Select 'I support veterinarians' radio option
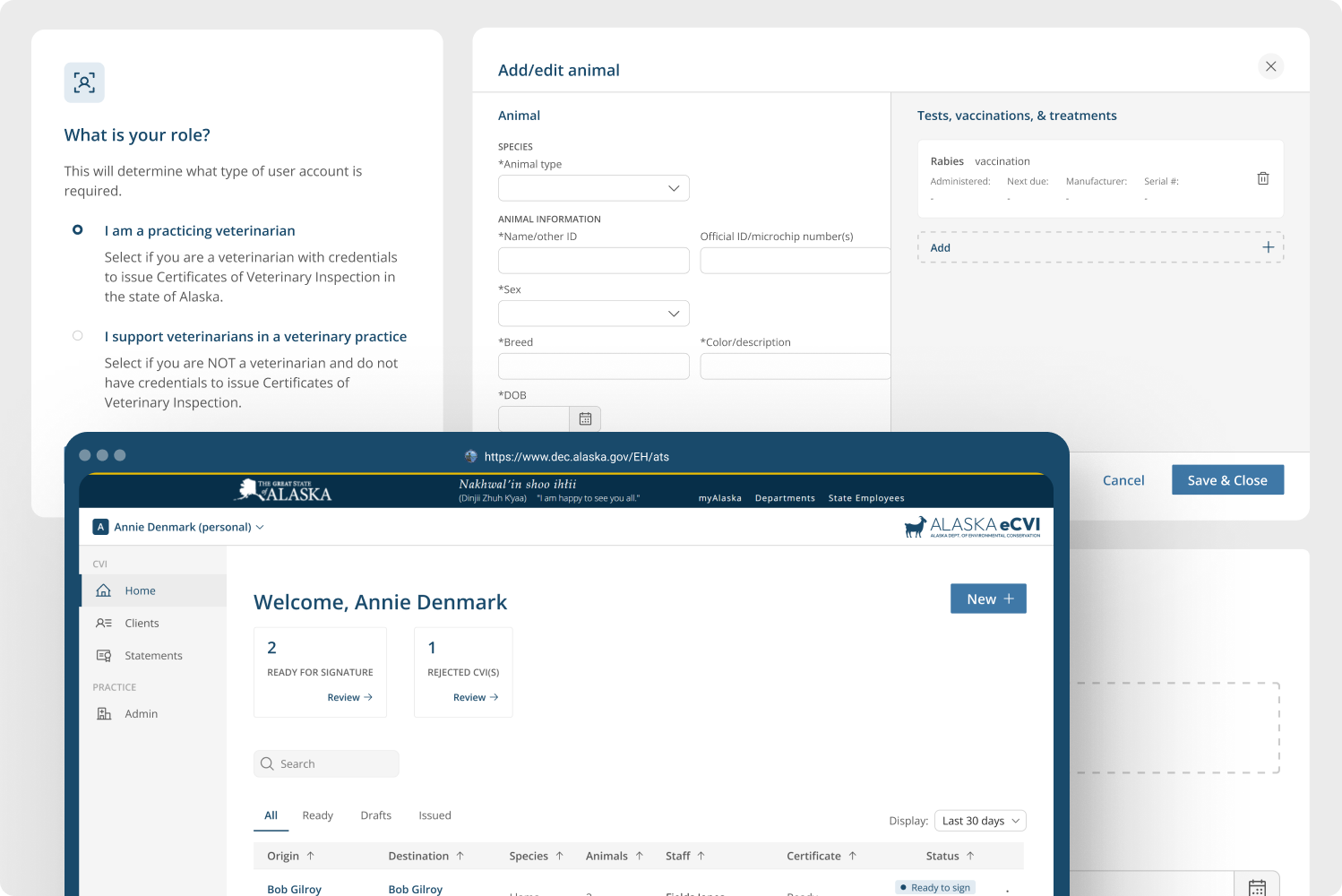Viewport: 1342px width, 896px height. point(78,336)
